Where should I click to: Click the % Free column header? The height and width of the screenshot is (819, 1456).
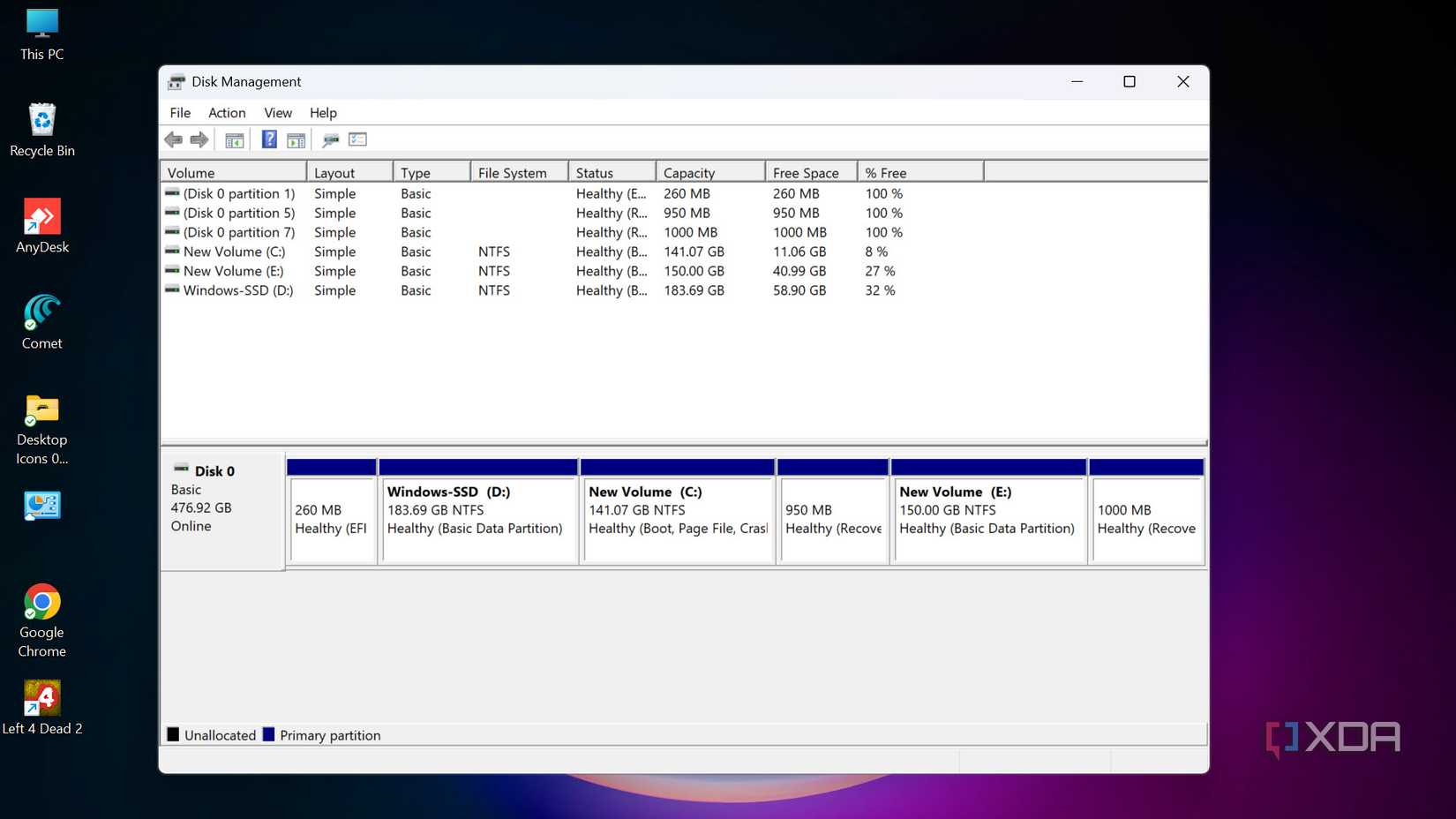pos(920,172)
